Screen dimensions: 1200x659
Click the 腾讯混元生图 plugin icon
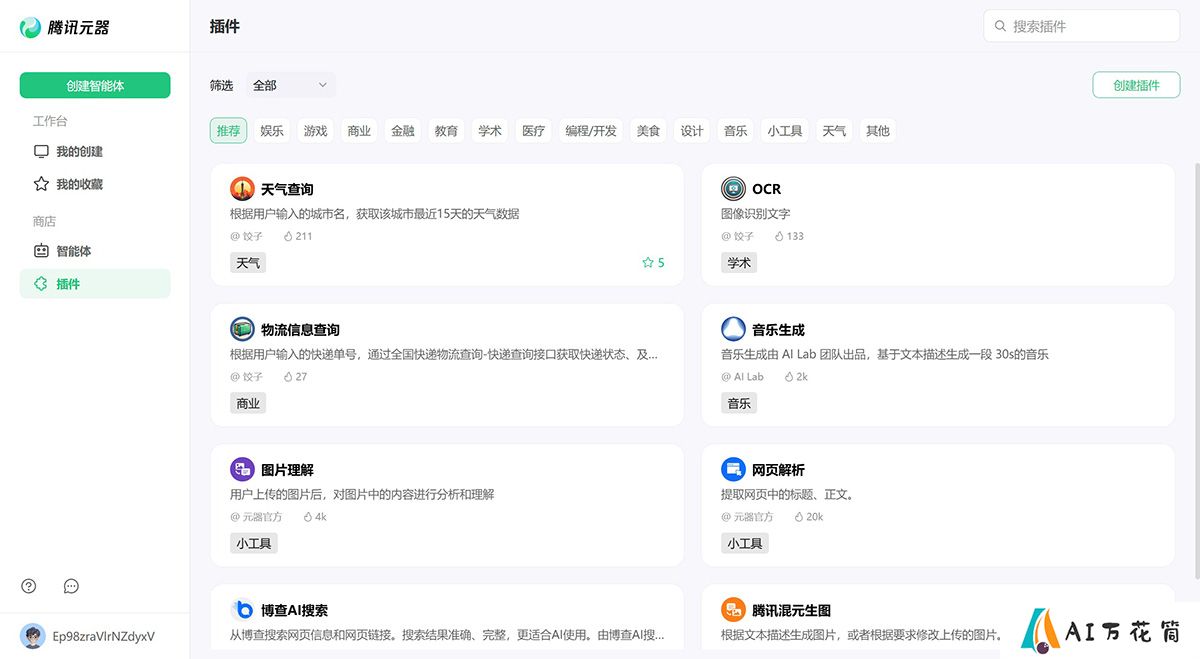[733, 610]
